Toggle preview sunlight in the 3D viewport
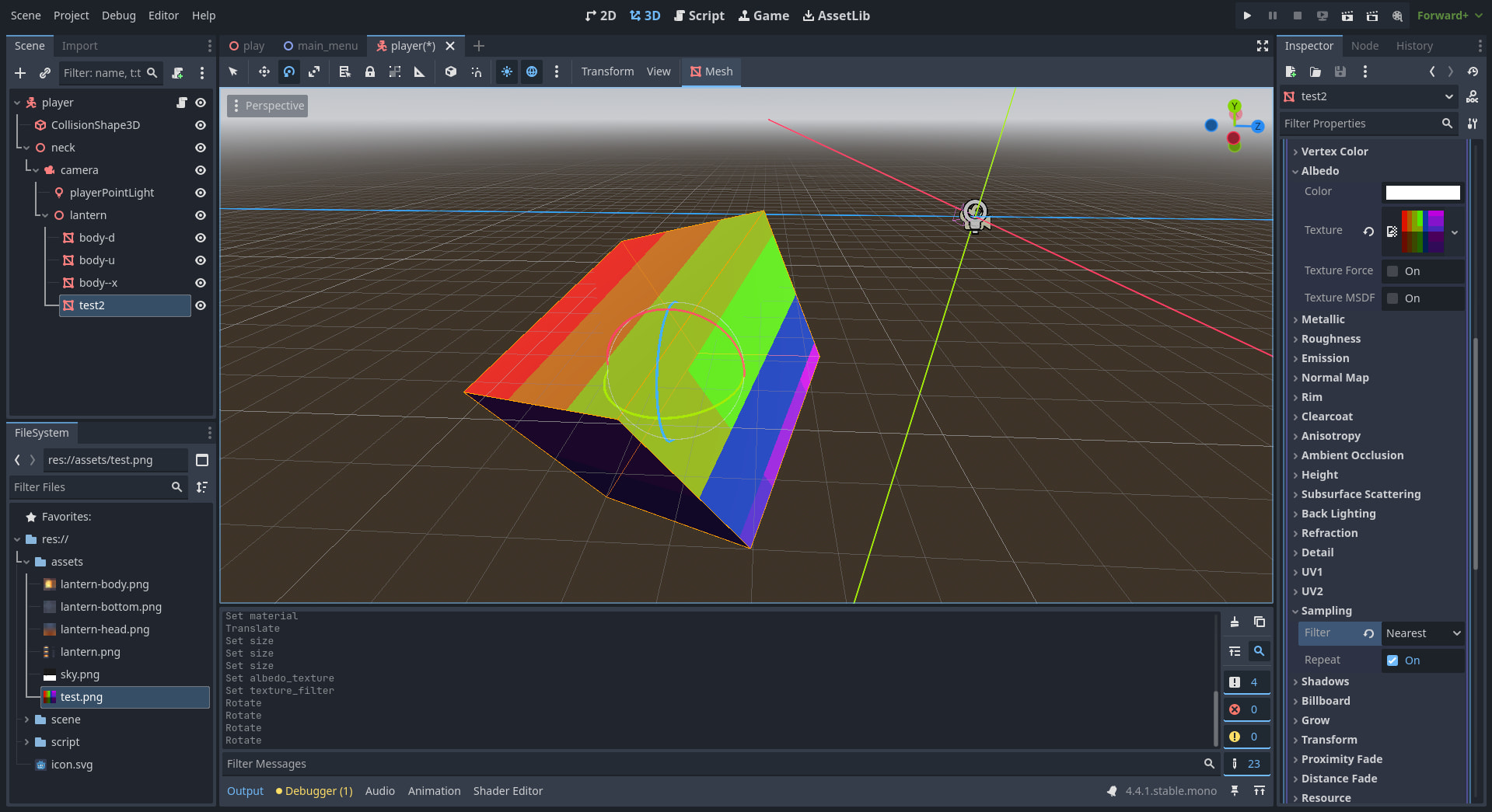The width and height of the screenshot is (1492, 812). [506, 71]
